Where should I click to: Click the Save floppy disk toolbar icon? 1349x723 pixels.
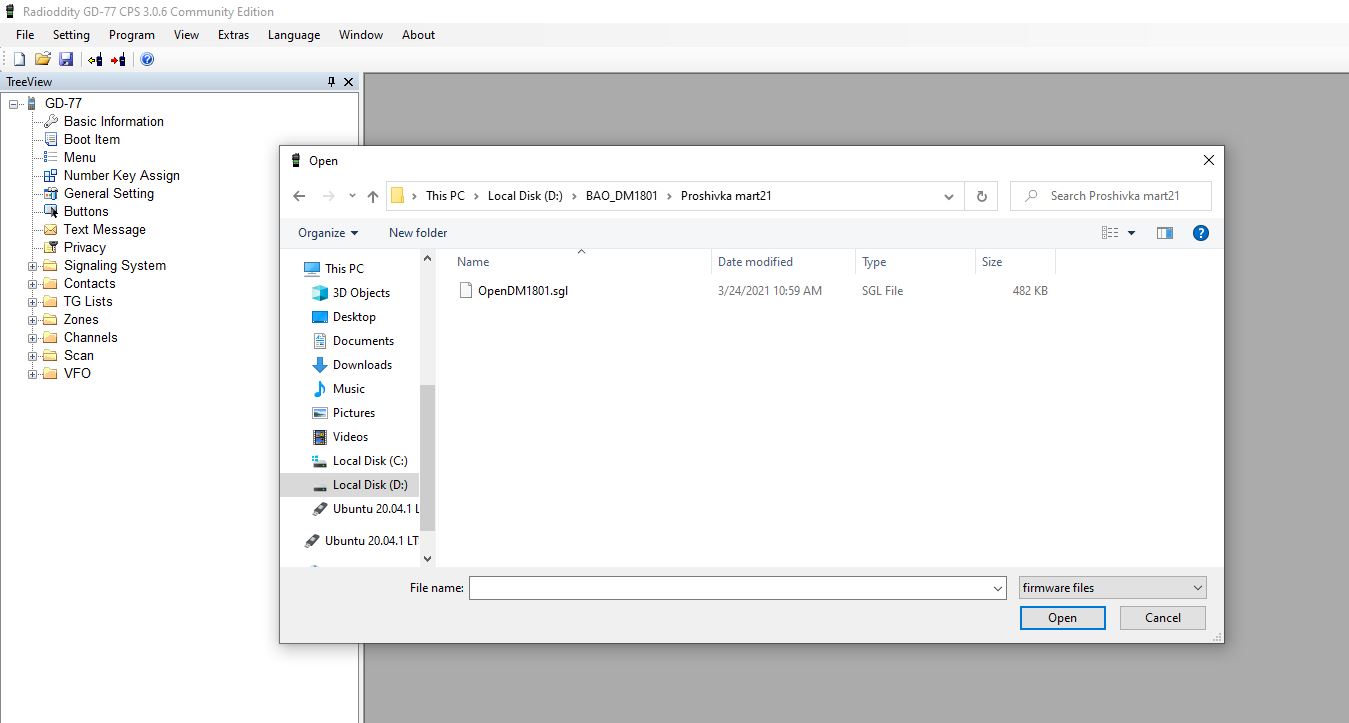66,60
